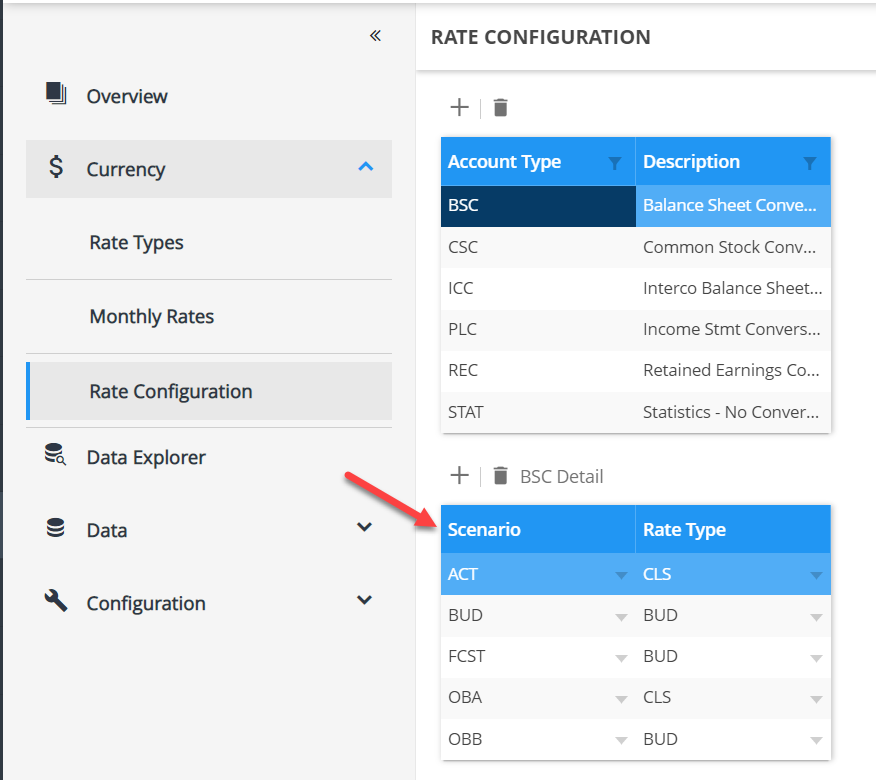Collapse the sidebar with the double-chevron icon
The height and width of the screenshot is (780, 876).
[x=375, y=36]
